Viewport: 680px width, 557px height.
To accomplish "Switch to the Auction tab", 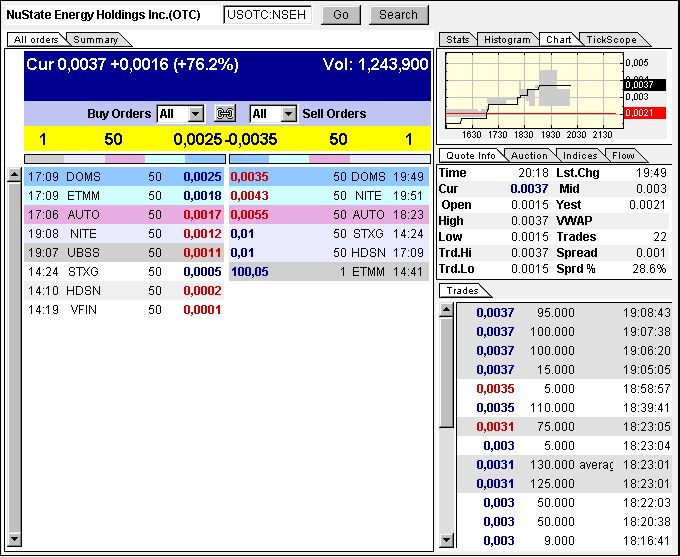I will click(x=529, y=156).
